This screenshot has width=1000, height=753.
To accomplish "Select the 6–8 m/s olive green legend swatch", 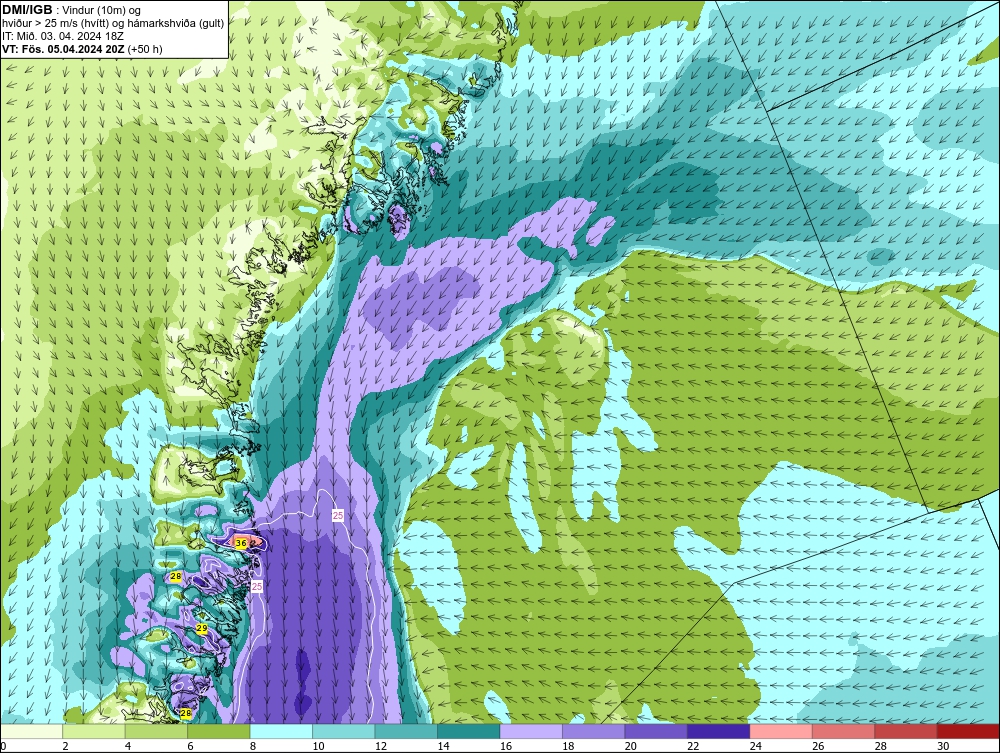I will 219,731.
